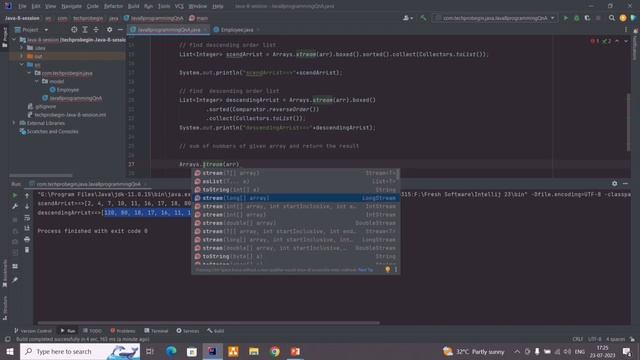Screen dimensions: 640x360
Task: Open the Problems tool window tab
Action: click(x=123, y=331)
